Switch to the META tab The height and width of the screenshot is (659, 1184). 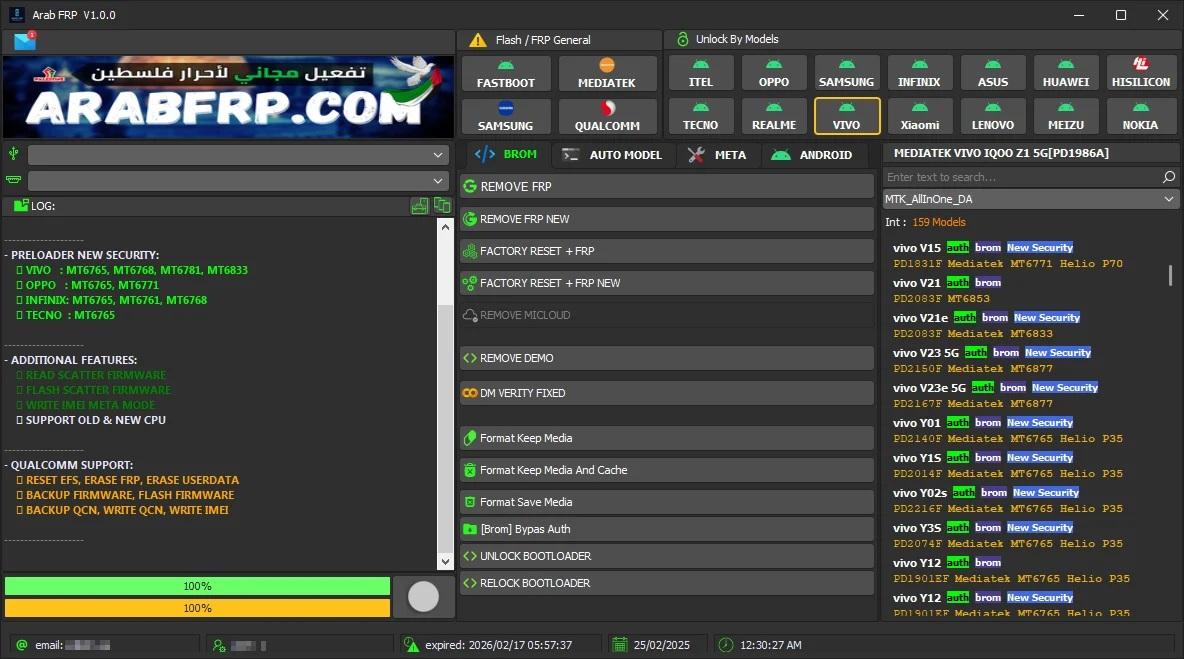tap(717, 155)
